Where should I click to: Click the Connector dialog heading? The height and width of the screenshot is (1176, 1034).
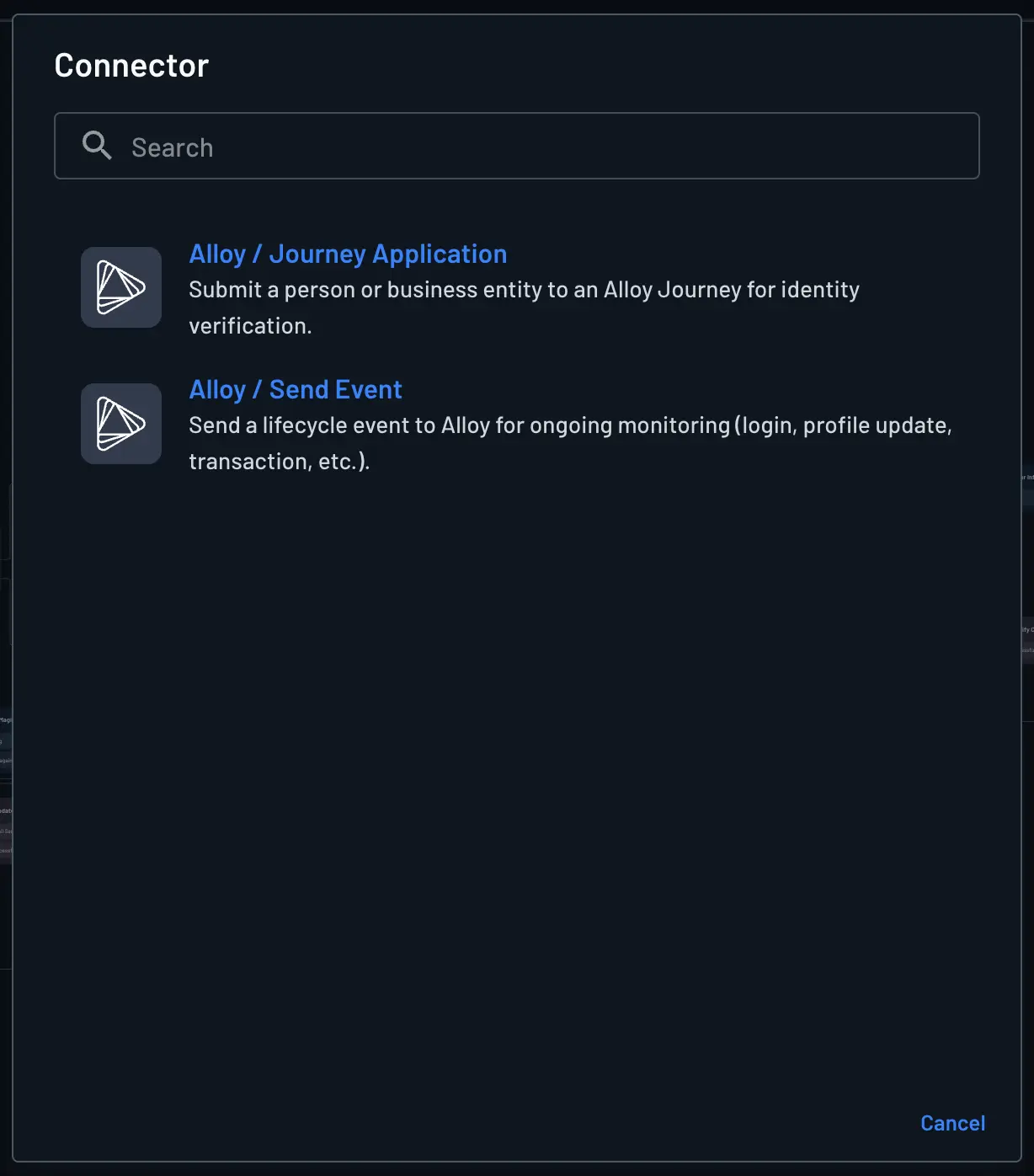(131, 65)
